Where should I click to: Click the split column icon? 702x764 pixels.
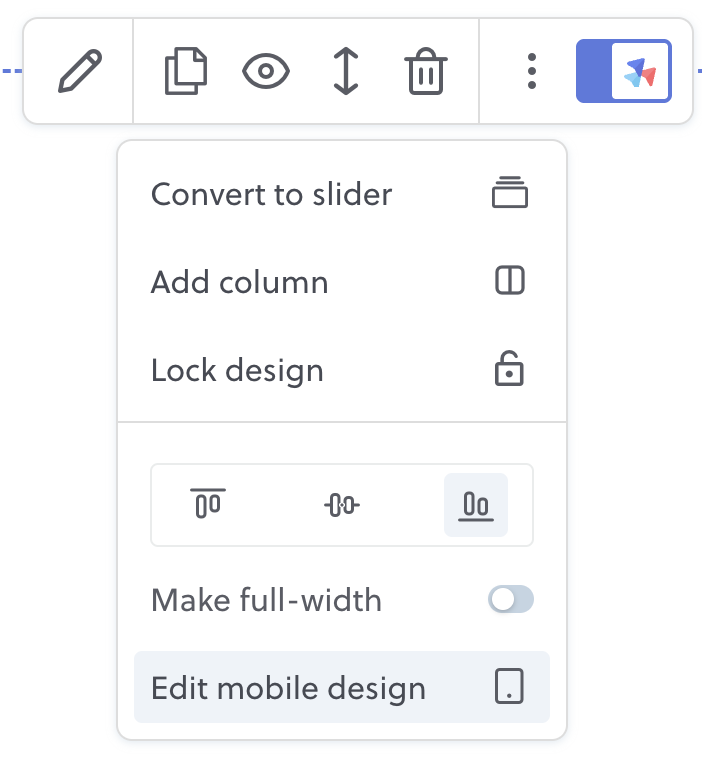pyautogui.click(x=510, y=280)
